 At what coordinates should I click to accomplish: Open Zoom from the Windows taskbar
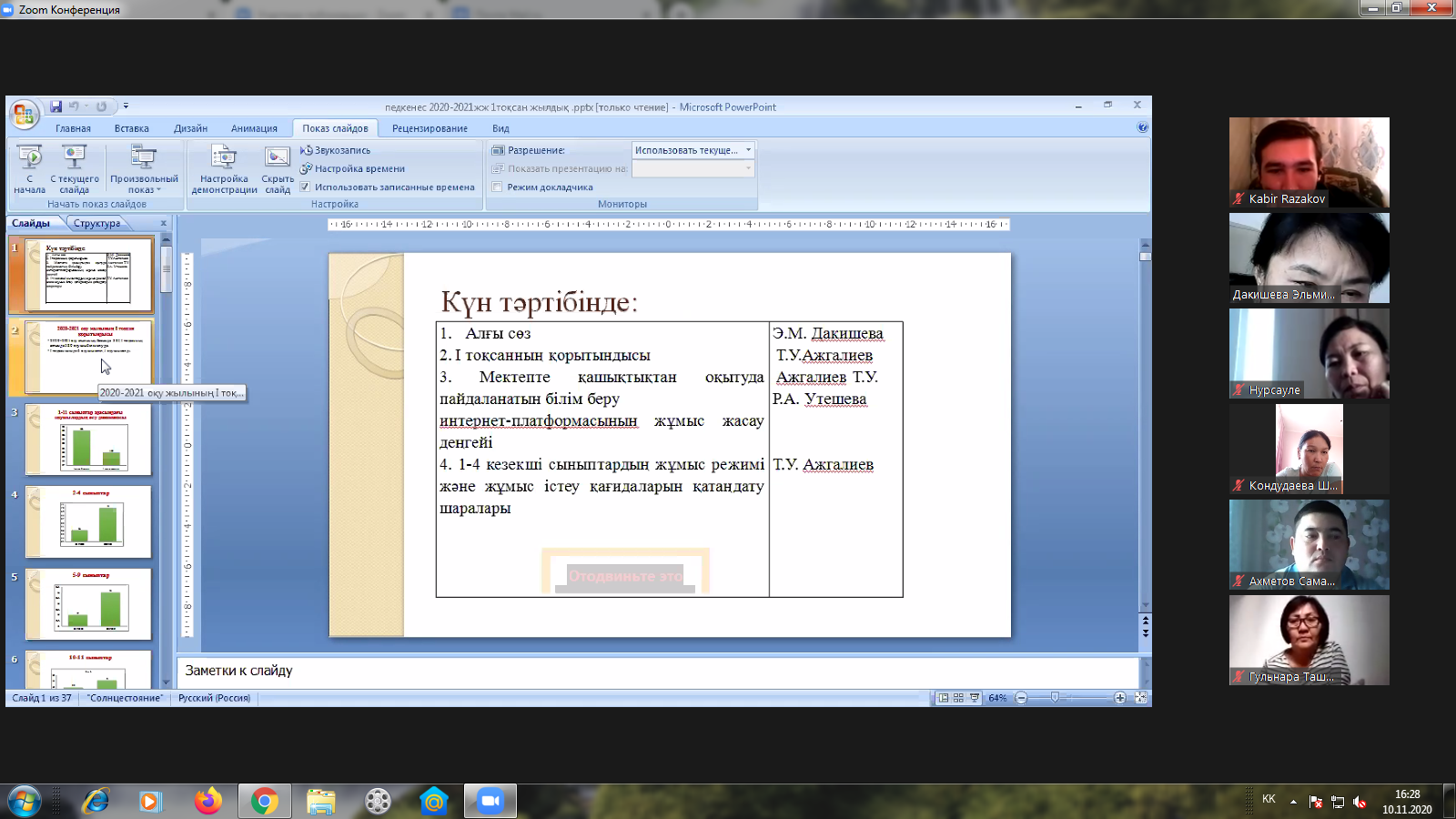click(490, 801)
